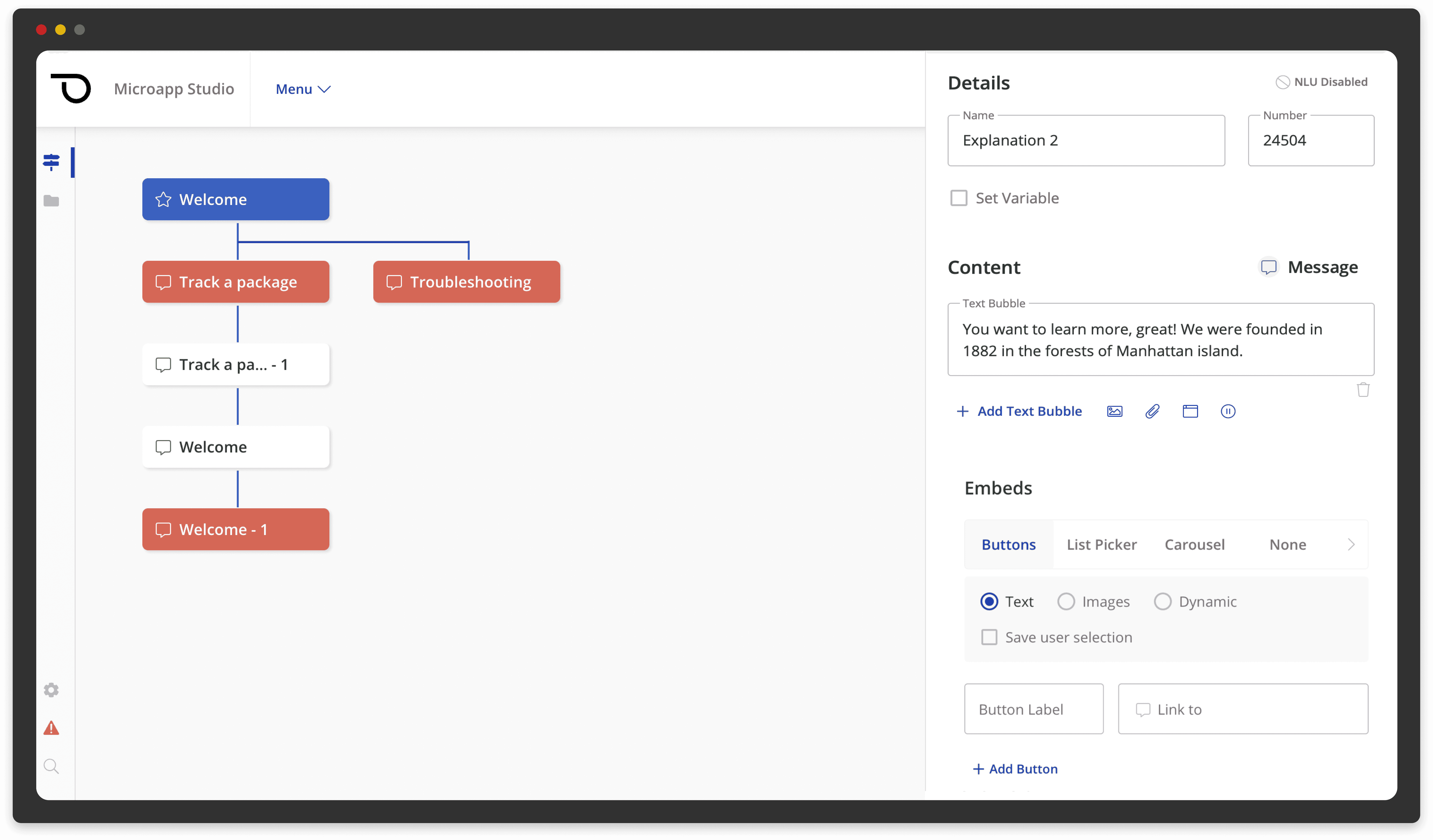Switch to the Carousel tab
This screenshot has height=840, width=1433.
click(1194, 545)
